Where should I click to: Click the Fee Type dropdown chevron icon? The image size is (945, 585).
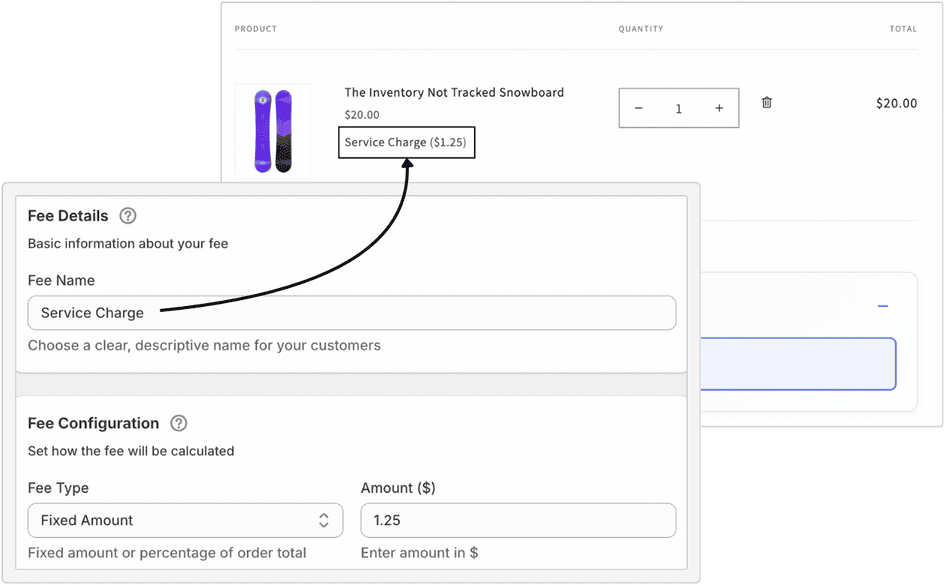(324, 520)
